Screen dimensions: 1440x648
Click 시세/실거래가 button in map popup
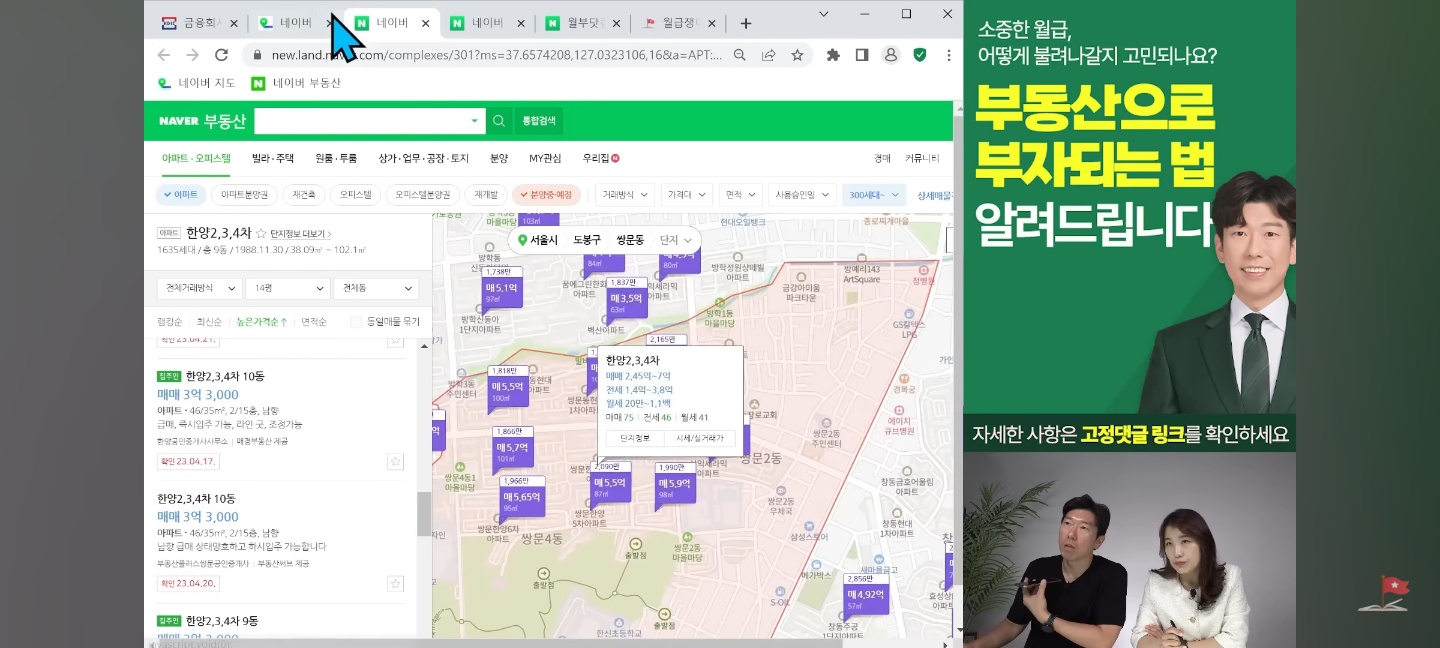point(699,438)
